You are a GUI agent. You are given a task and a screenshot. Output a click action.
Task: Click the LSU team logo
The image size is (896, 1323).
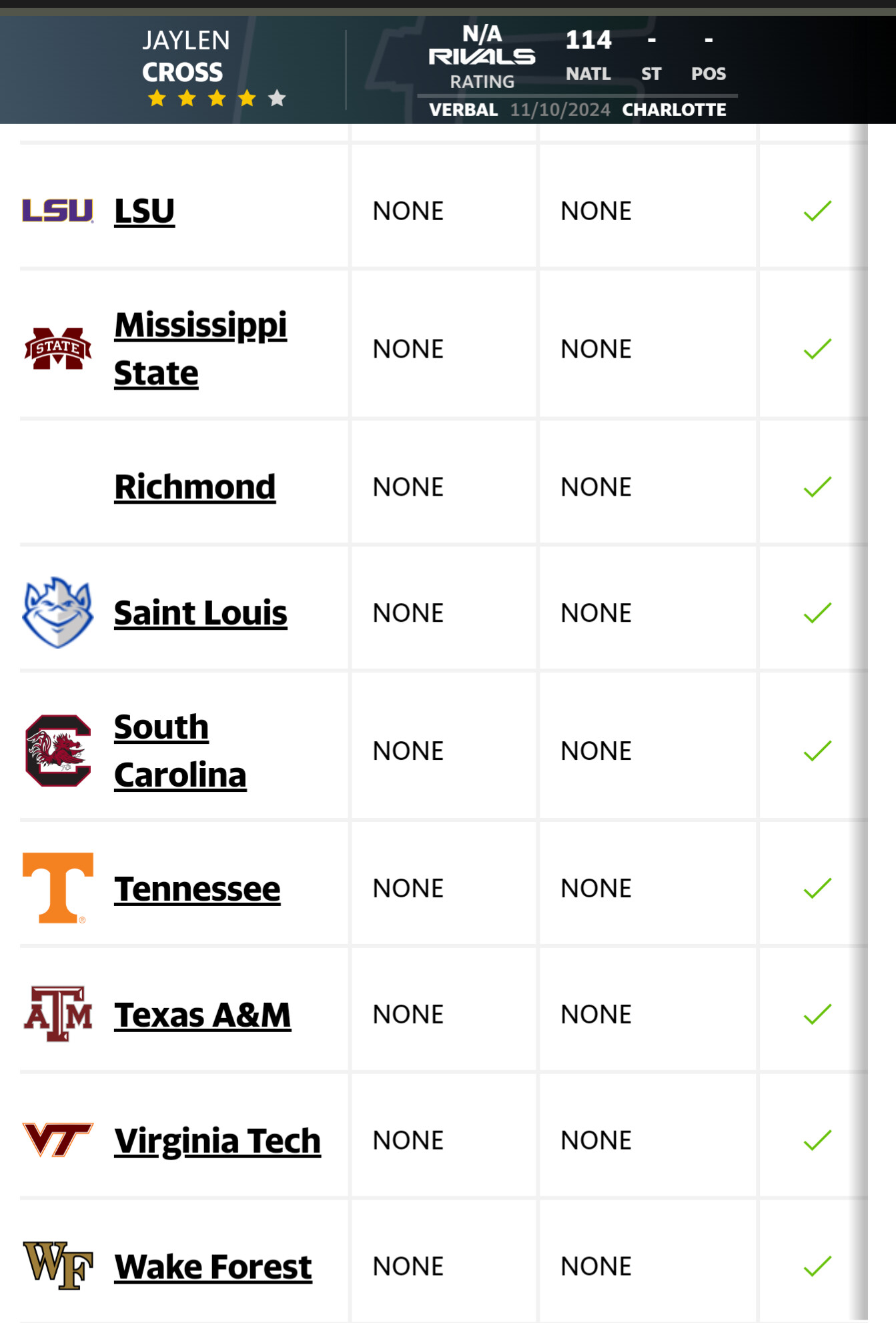click(x=58, y=210)
